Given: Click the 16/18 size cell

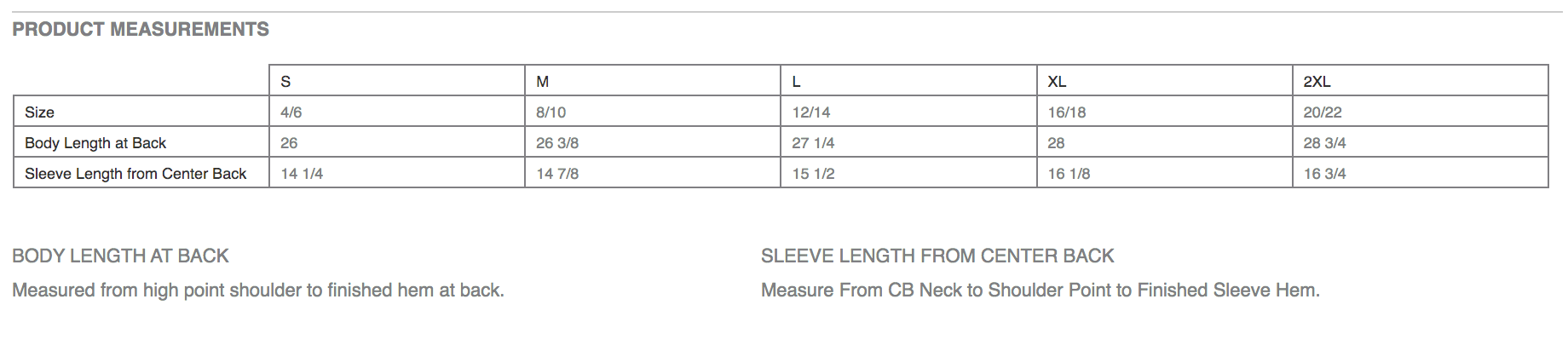Looking at the screenshot, I should (x=1067, y=112).
